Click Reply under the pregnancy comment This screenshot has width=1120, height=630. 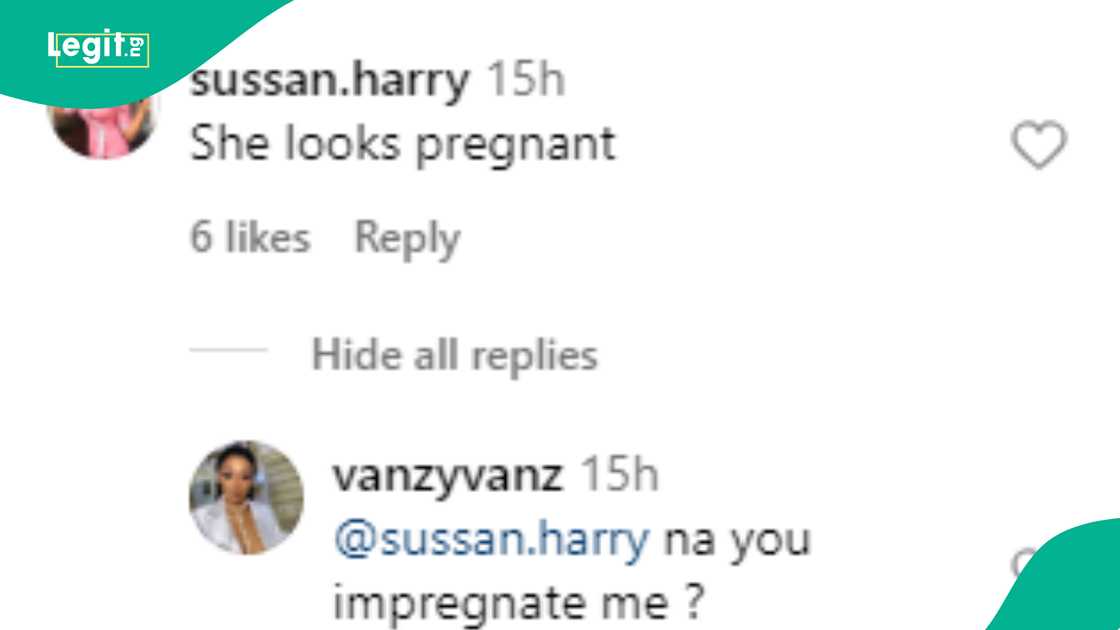[x=405, y=237]
